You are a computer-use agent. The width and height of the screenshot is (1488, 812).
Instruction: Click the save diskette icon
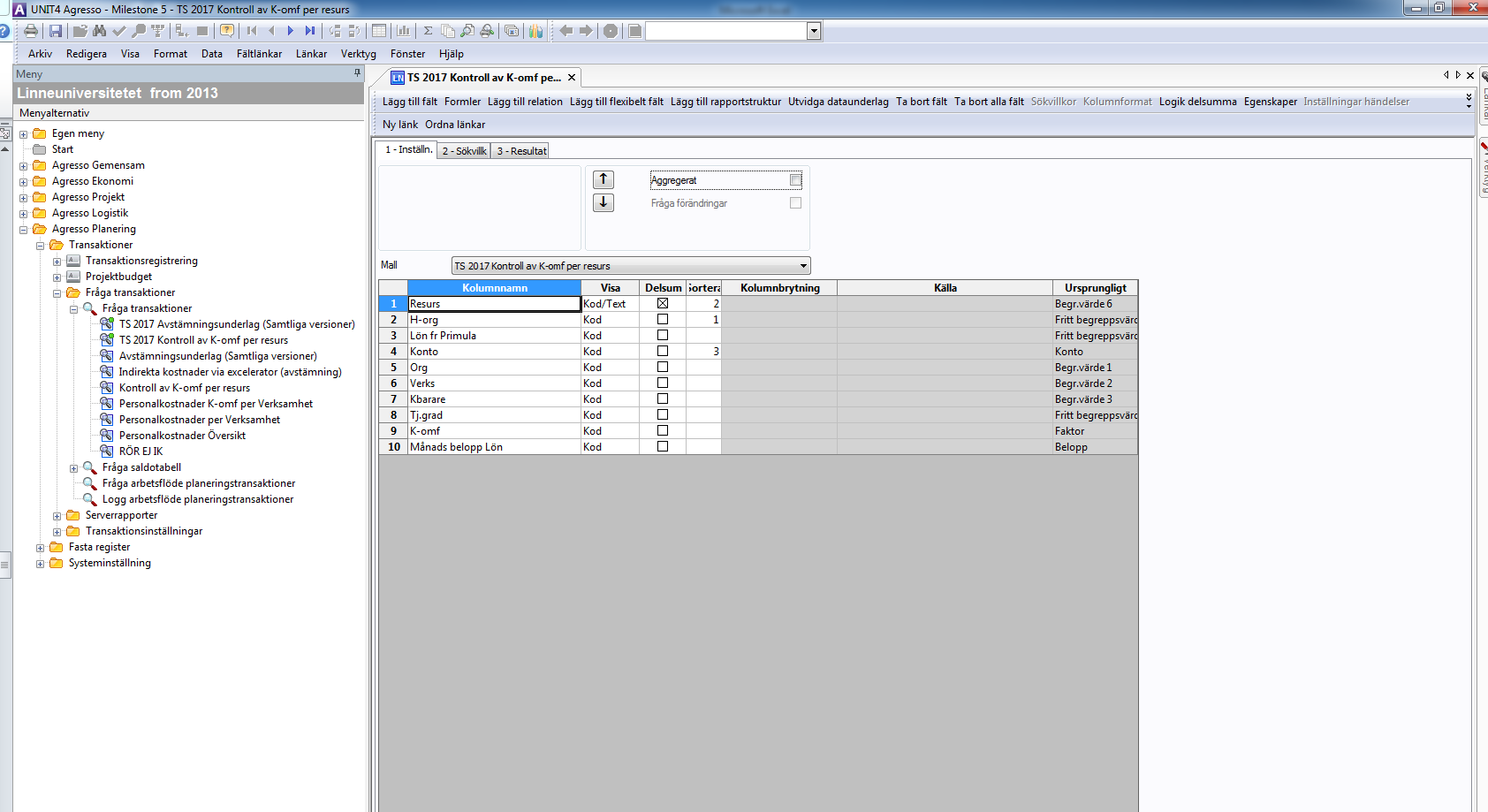(56, 31)
